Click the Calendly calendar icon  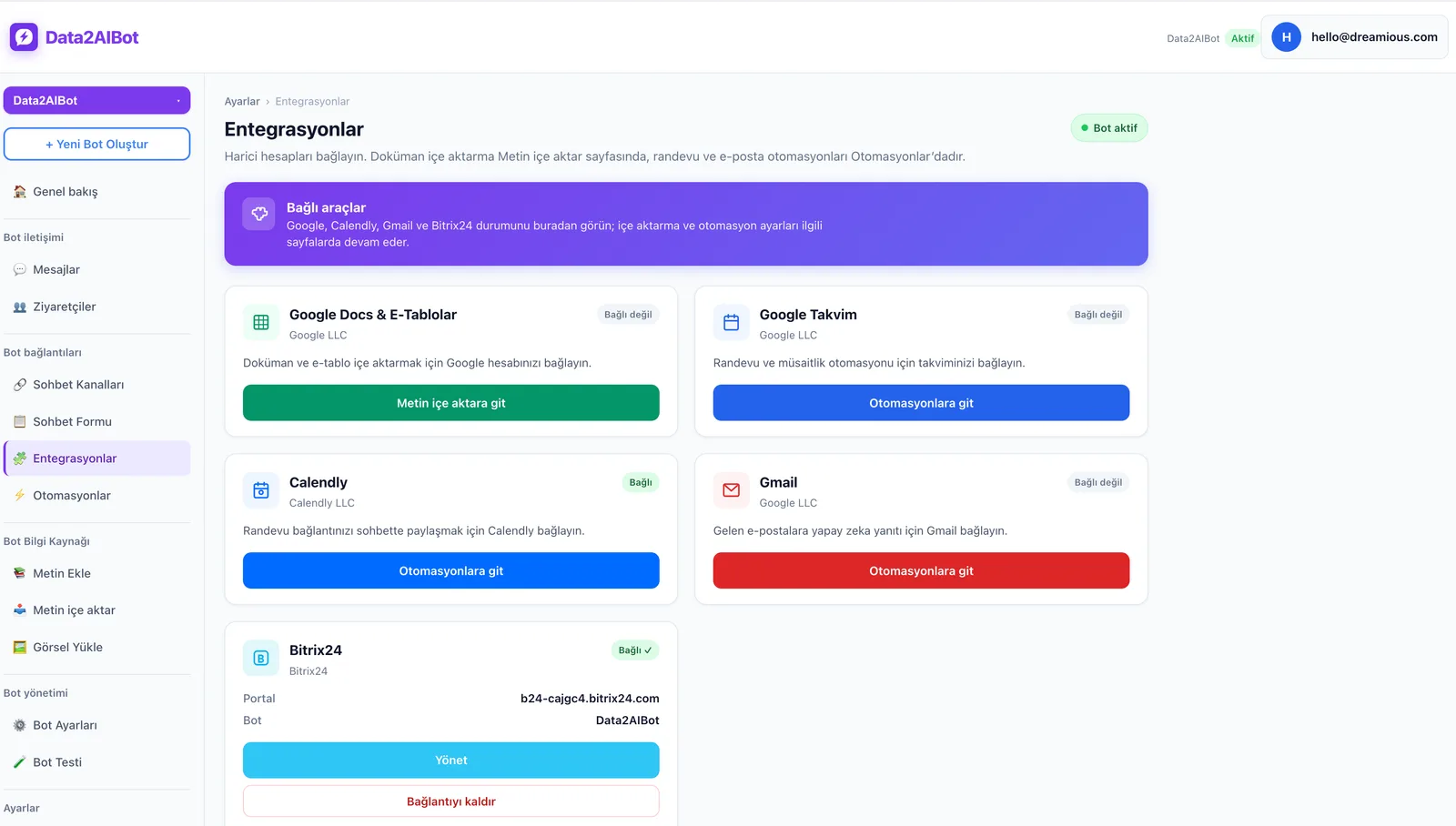point(261,490)
